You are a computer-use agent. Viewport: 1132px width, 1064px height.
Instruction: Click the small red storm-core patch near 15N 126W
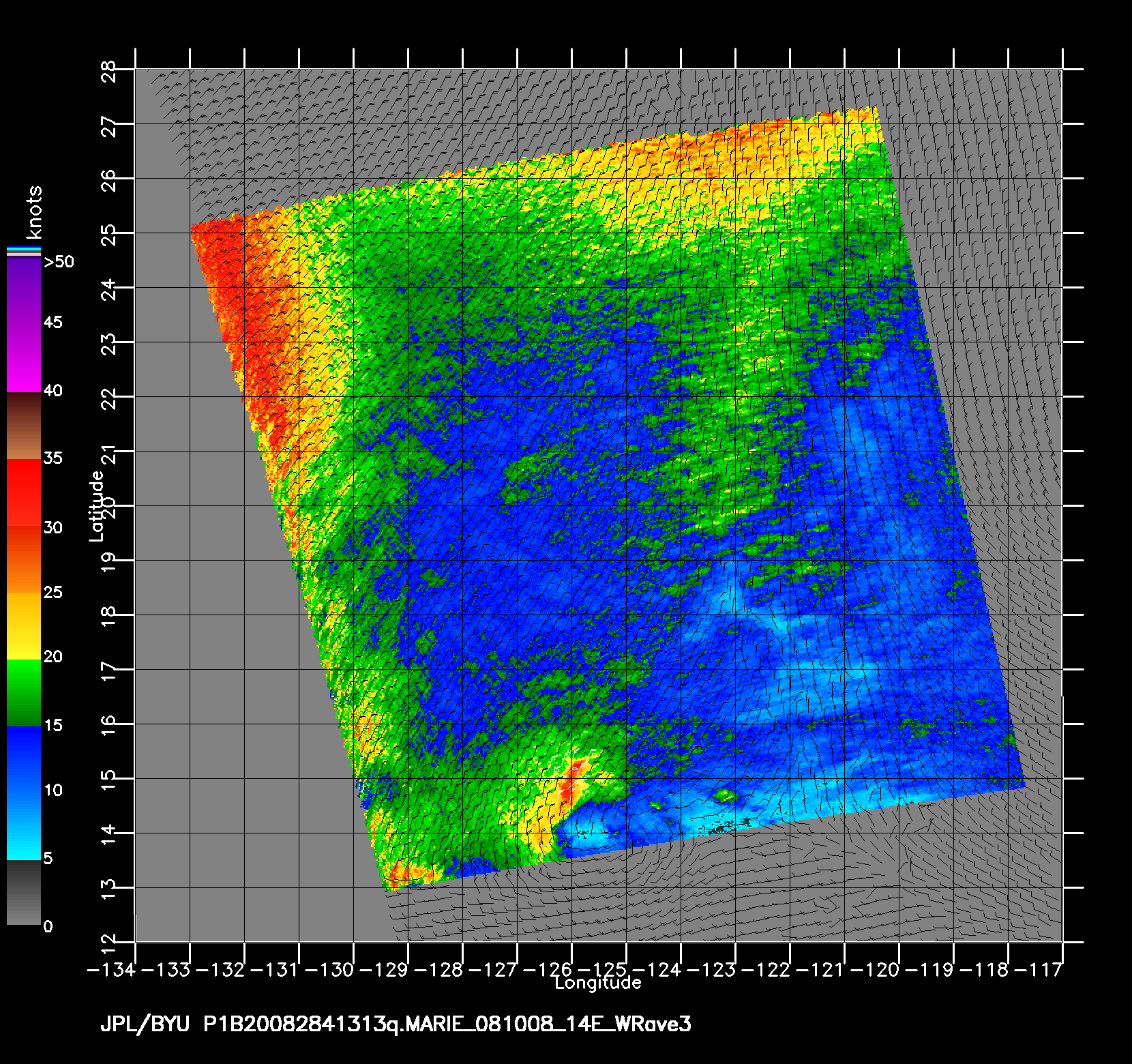[x=571, y=783]
